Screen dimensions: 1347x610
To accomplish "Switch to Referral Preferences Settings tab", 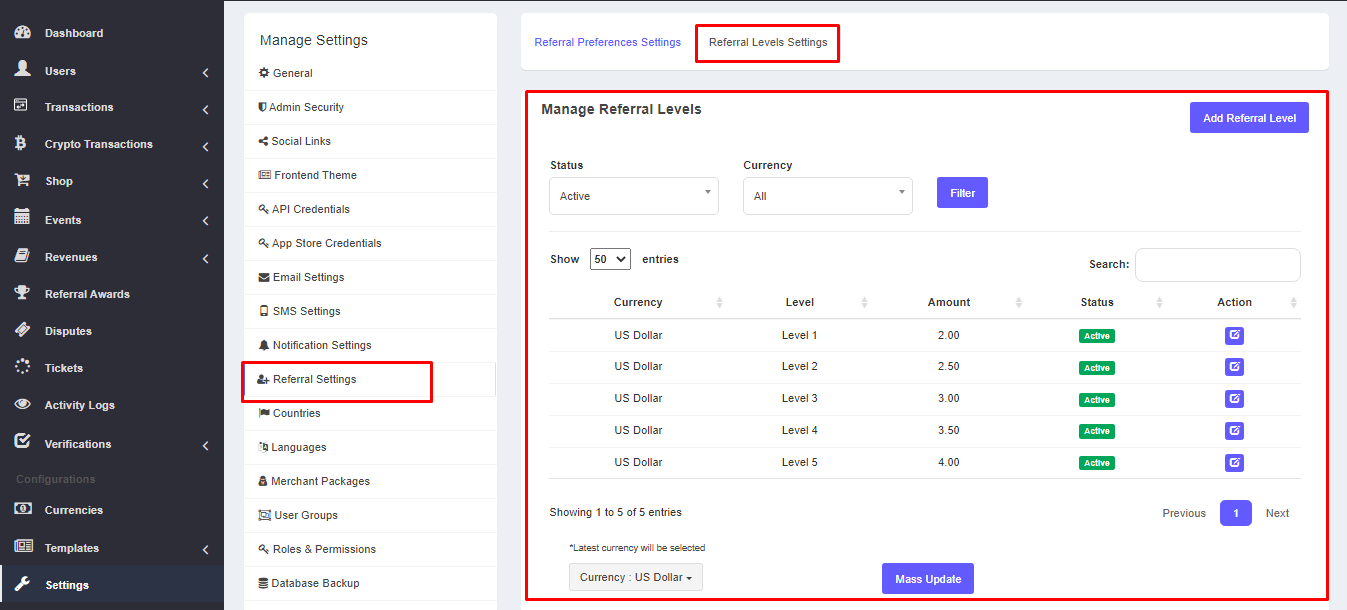I will click(x=607, y=42).
